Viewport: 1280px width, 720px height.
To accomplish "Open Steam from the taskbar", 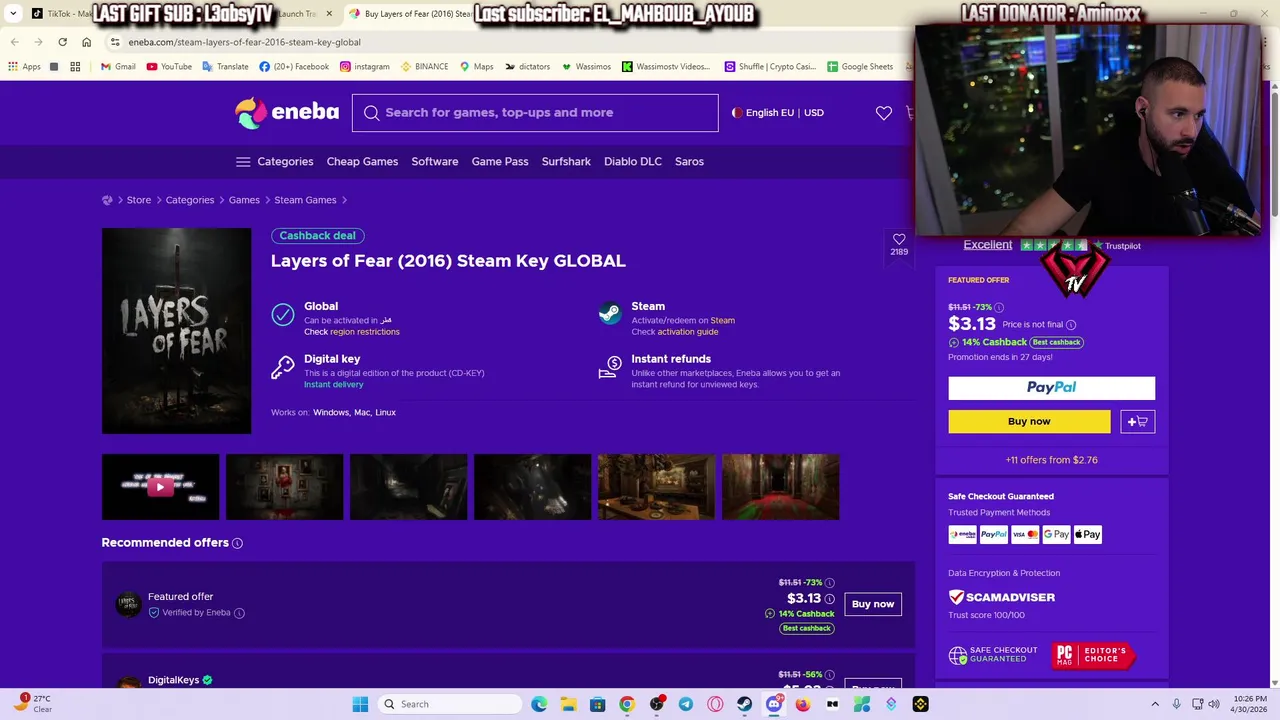I will 744,704.
